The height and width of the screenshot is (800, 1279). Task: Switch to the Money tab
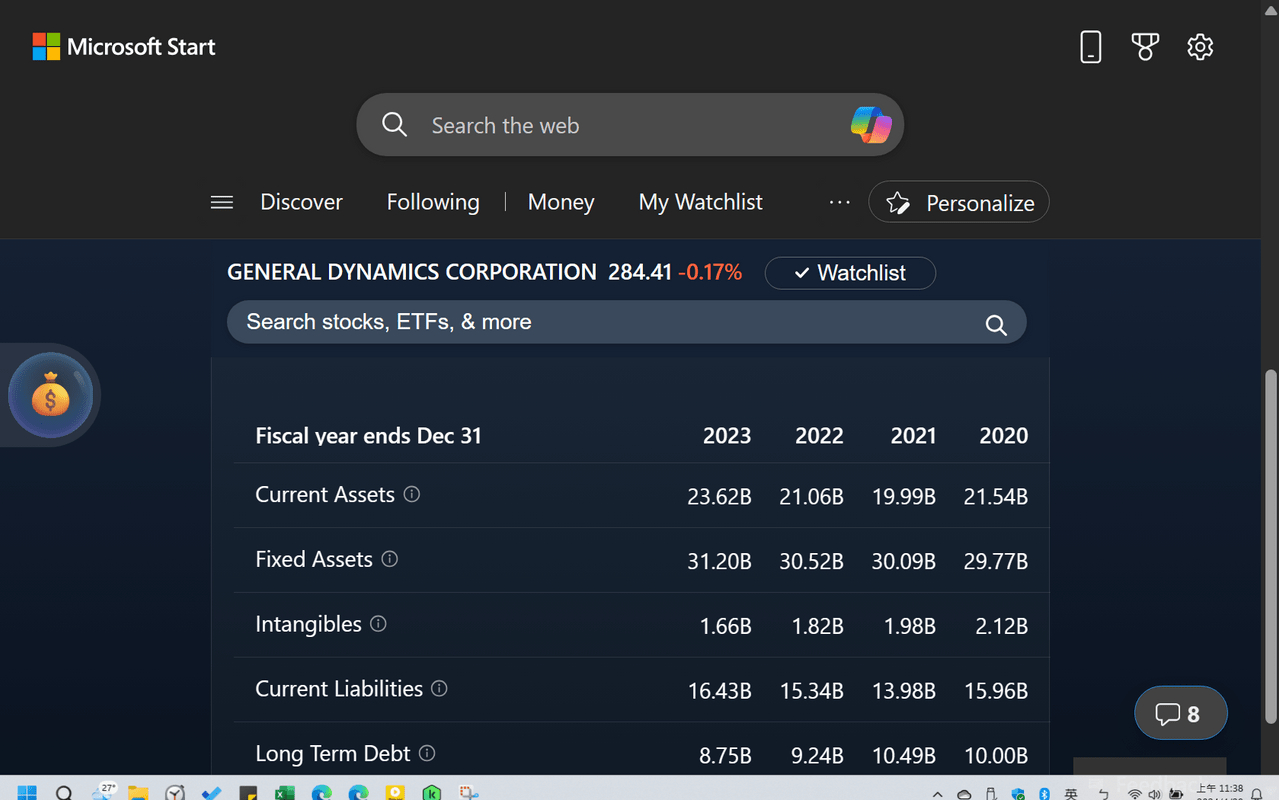coord(560,203)
